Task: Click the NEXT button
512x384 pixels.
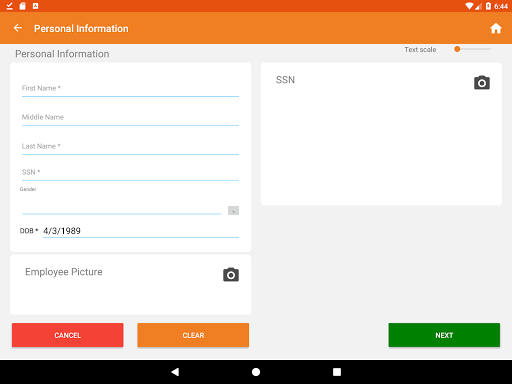Action: point(444,335)
